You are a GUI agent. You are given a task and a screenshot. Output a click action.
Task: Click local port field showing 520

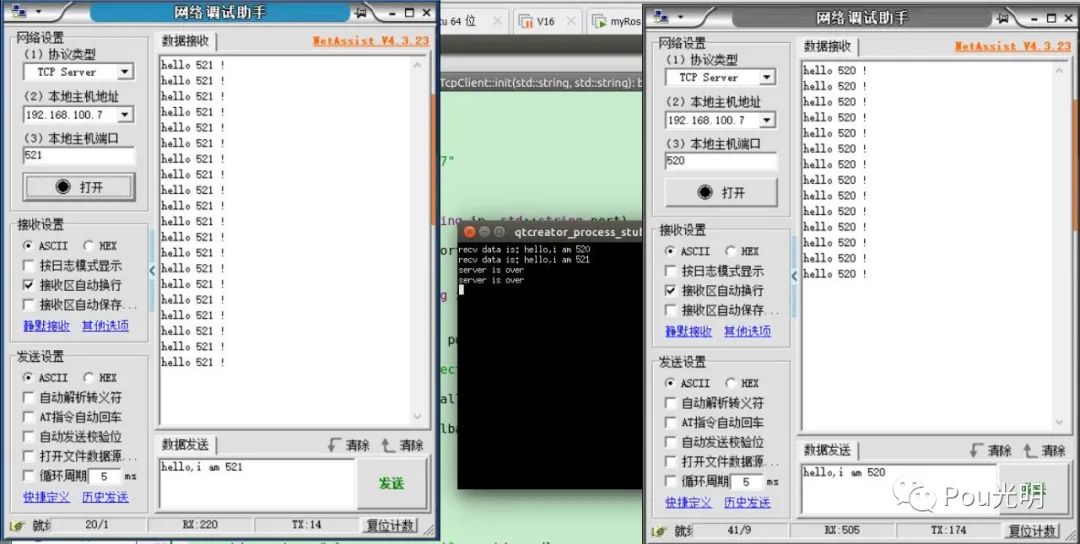[721, 161]
